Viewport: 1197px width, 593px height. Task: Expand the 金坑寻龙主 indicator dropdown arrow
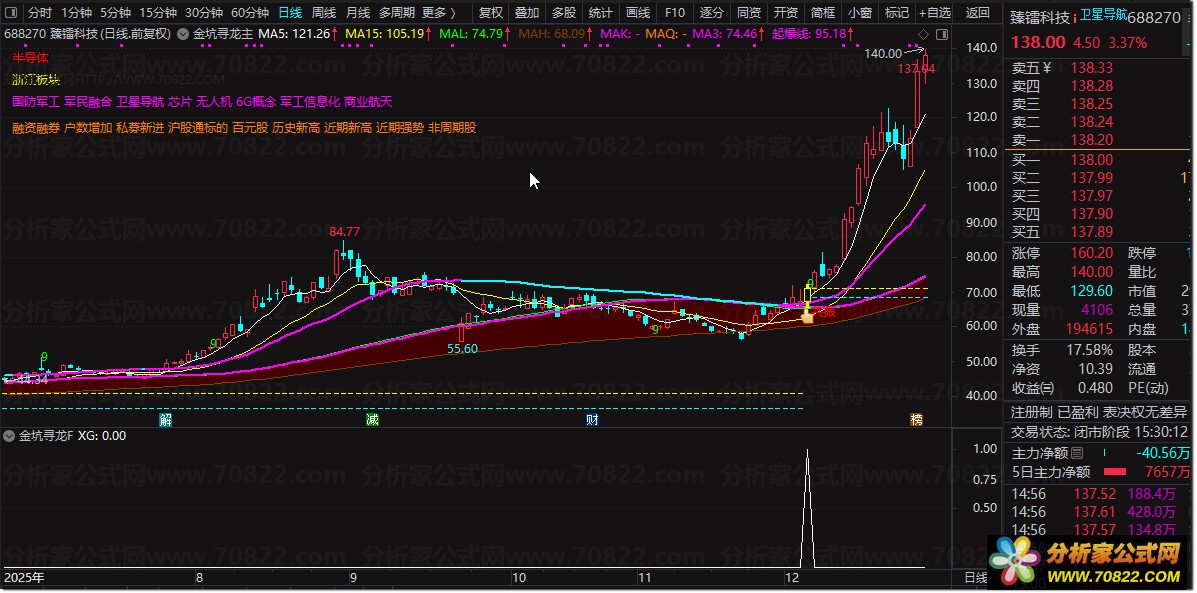point(183,34)
